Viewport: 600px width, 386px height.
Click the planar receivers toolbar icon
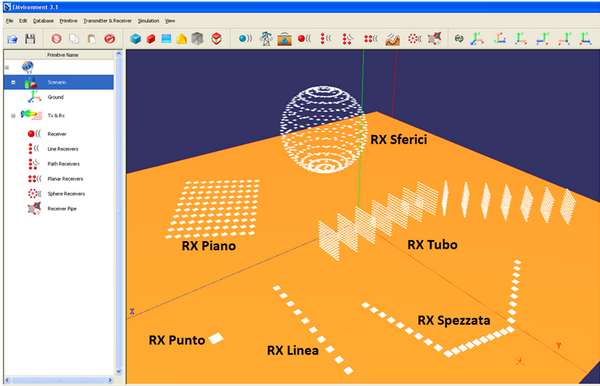[x=370, y=39]
